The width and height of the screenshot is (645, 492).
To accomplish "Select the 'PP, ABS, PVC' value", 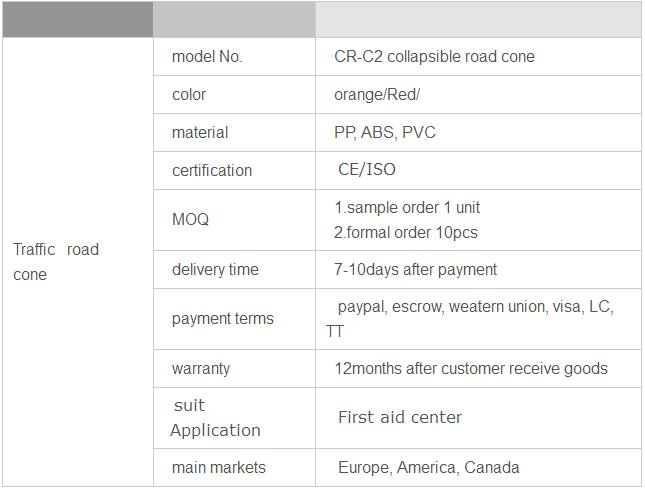I will tap(385, 132).
